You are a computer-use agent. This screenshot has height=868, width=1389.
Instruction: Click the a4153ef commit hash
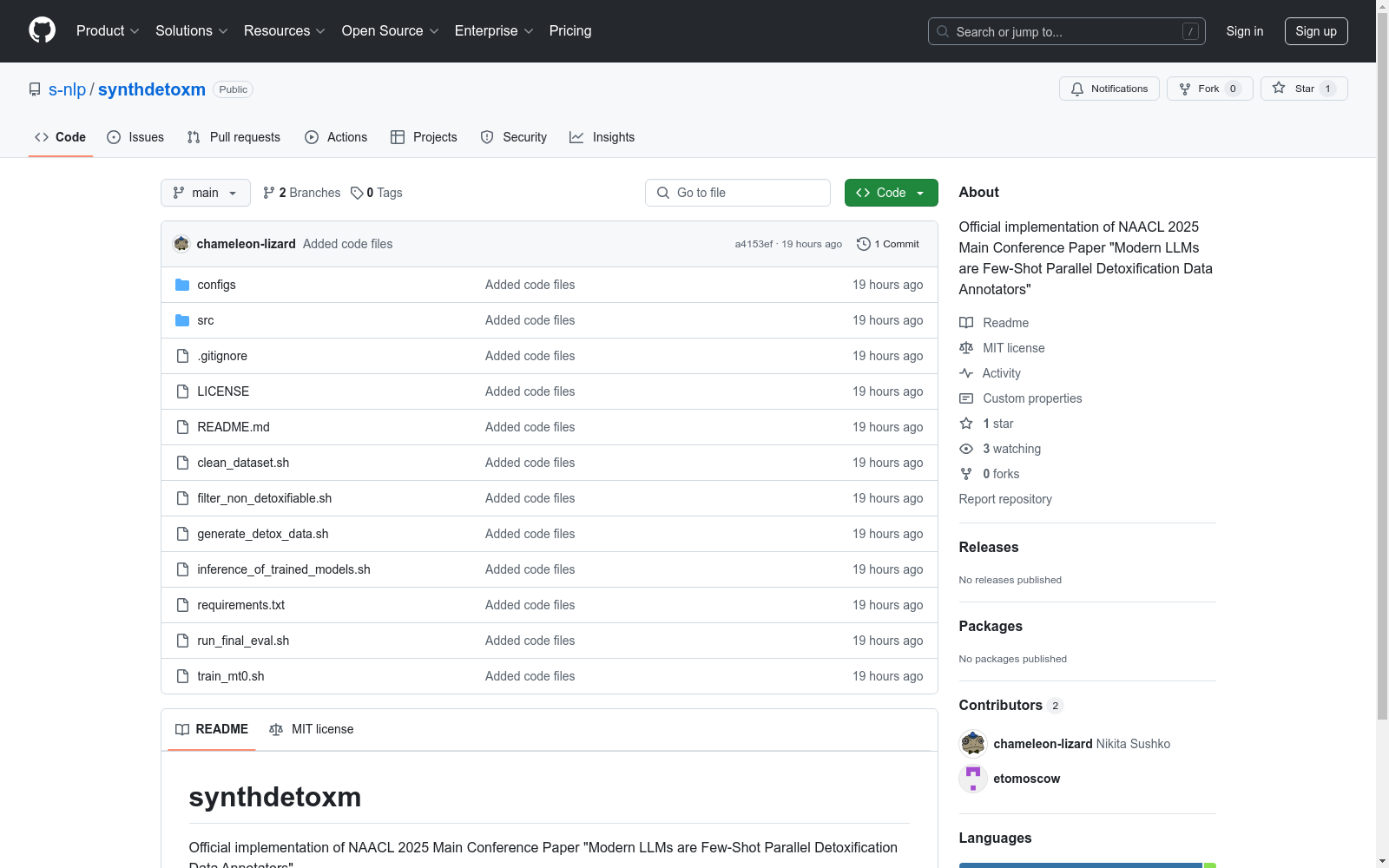click(x=754, y=244)
